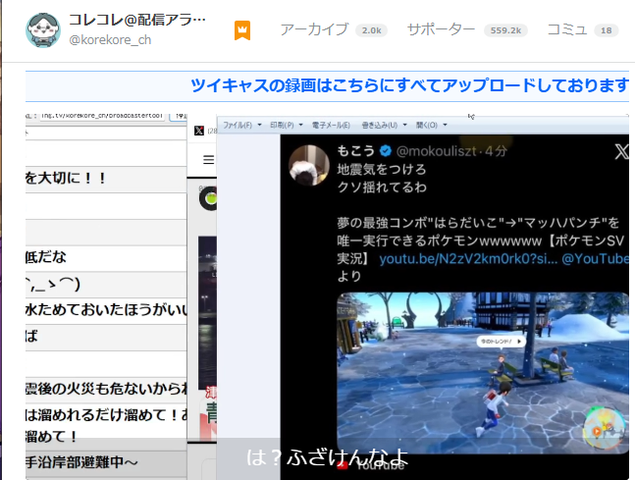Screen dimensions: 635x480
Task: Open the ツイキャスの録画 upload notice link
Action: pyautogui.click(x=409, y=85)
